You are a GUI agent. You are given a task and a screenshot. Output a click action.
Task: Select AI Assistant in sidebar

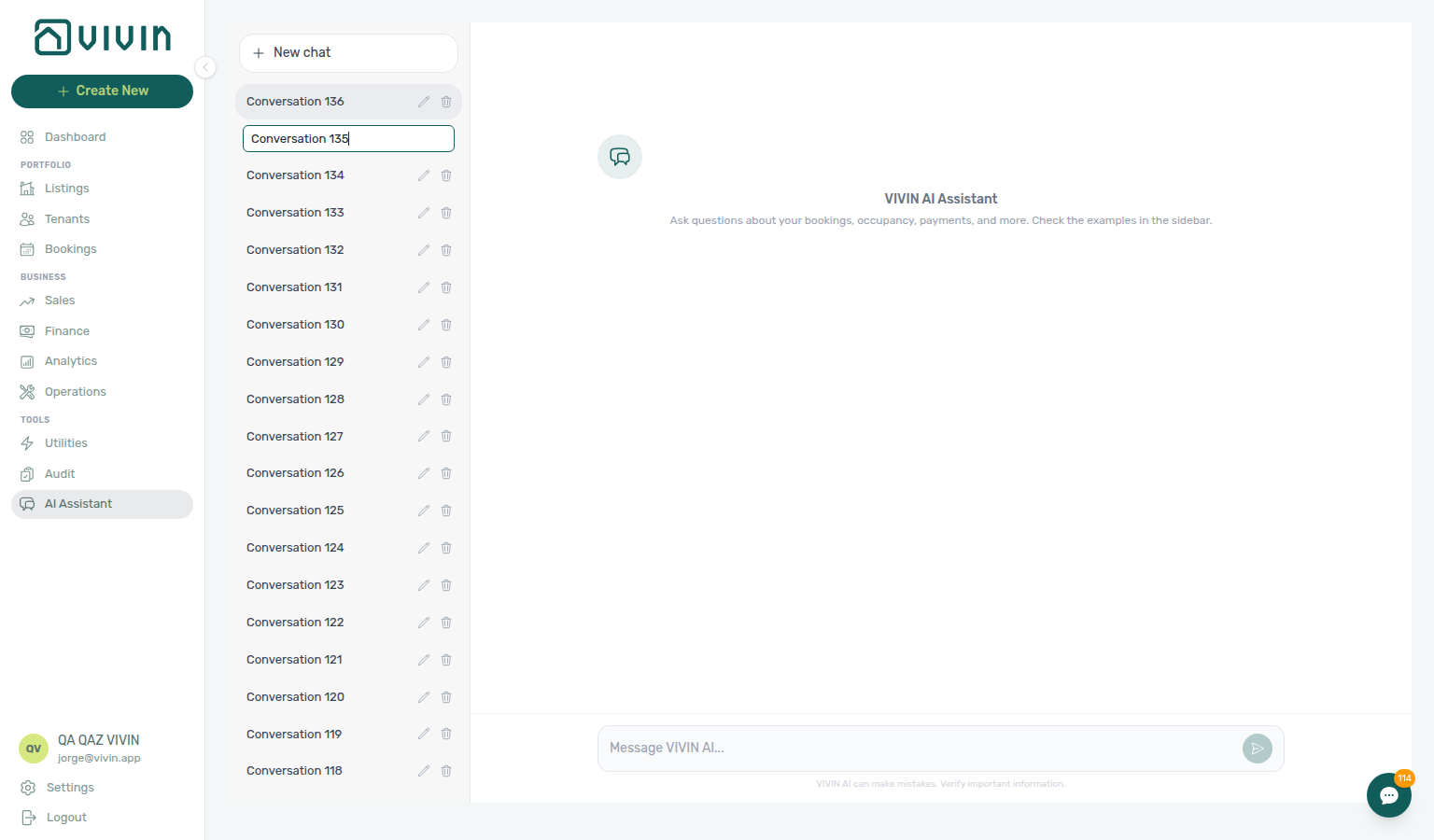point(102,504)
